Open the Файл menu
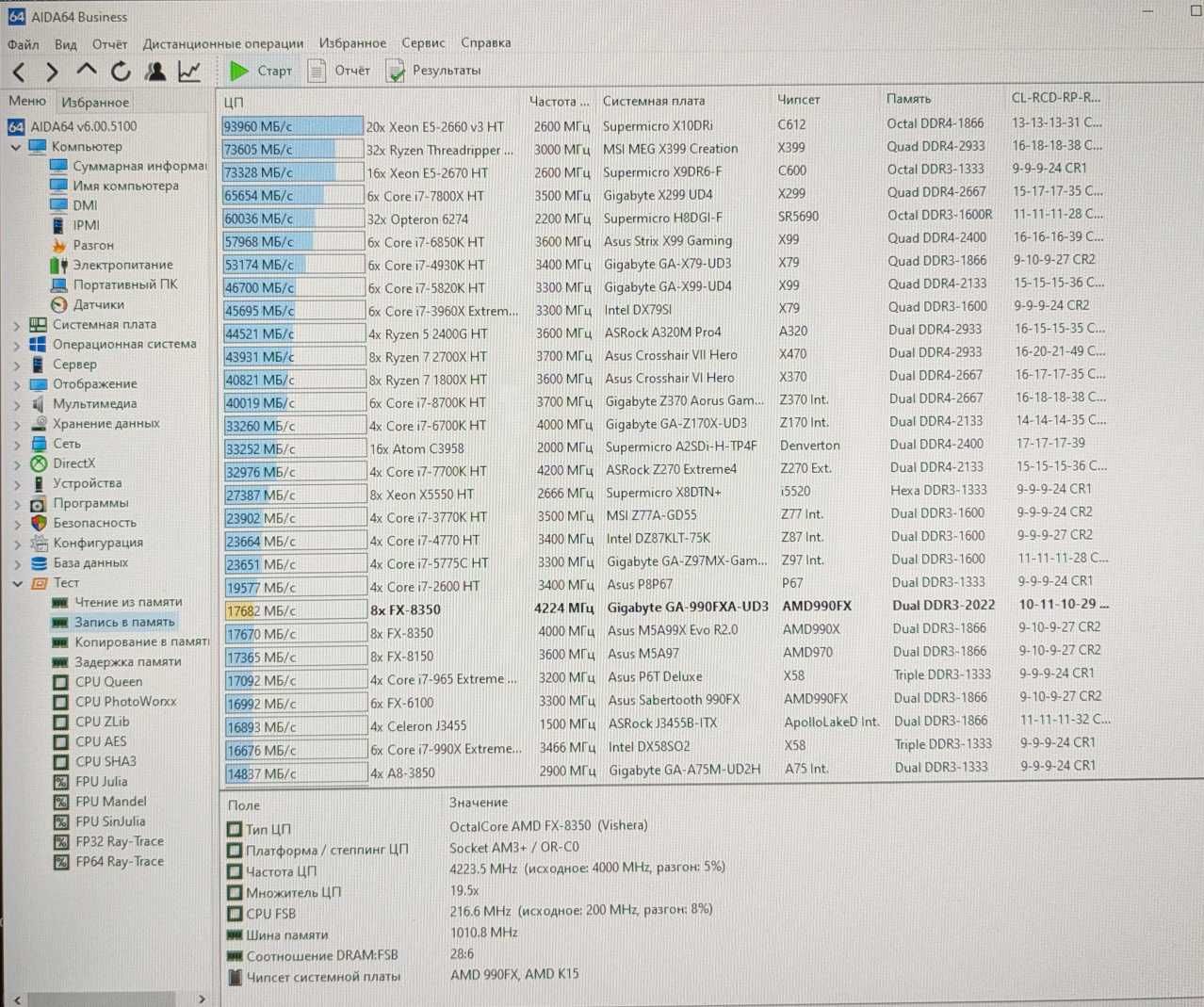The image size is (1204, 1007). pyautogui.click(x=24, y=43)
